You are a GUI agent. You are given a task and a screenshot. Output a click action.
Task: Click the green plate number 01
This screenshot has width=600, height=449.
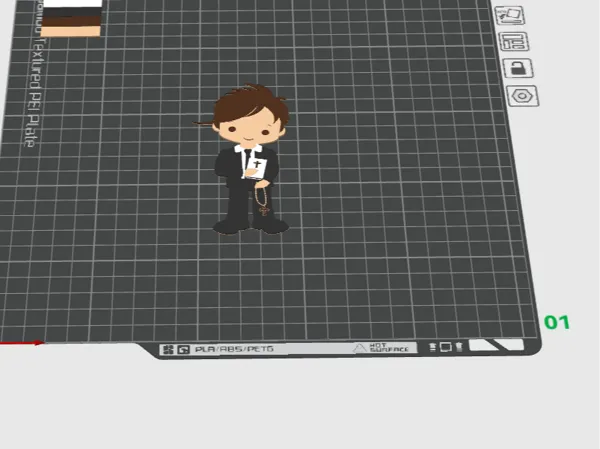click(x=557, y=322)
